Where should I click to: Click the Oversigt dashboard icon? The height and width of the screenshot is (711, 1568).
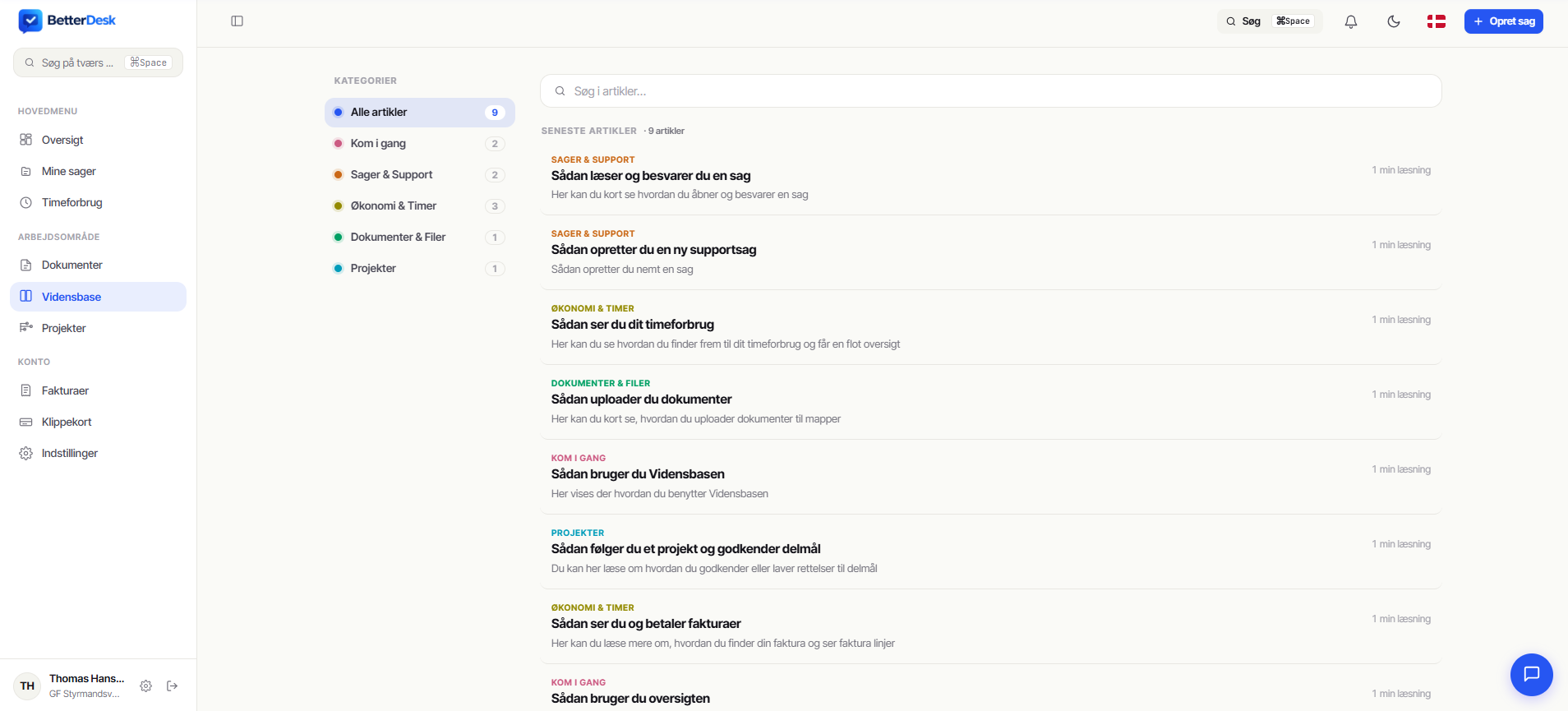[26, 140]
